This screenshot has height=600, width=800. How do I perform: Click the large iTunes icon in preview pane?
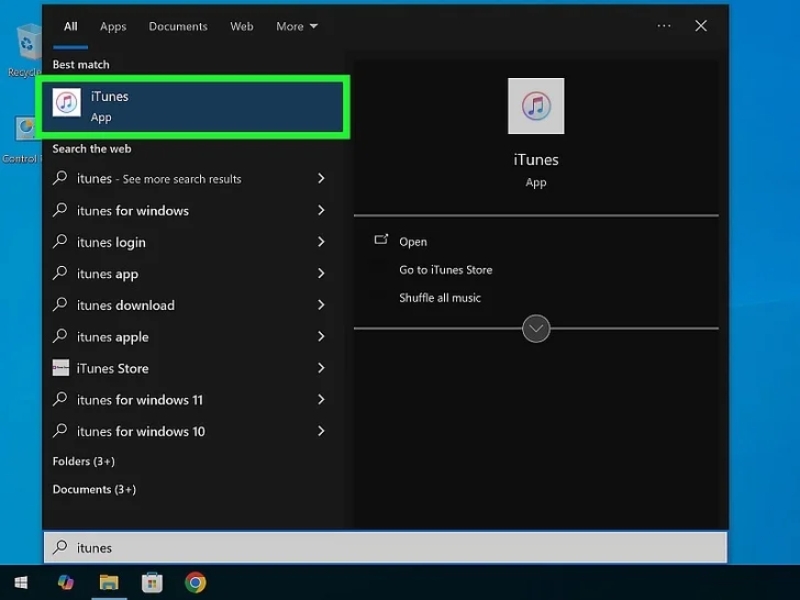coord(536,106)
